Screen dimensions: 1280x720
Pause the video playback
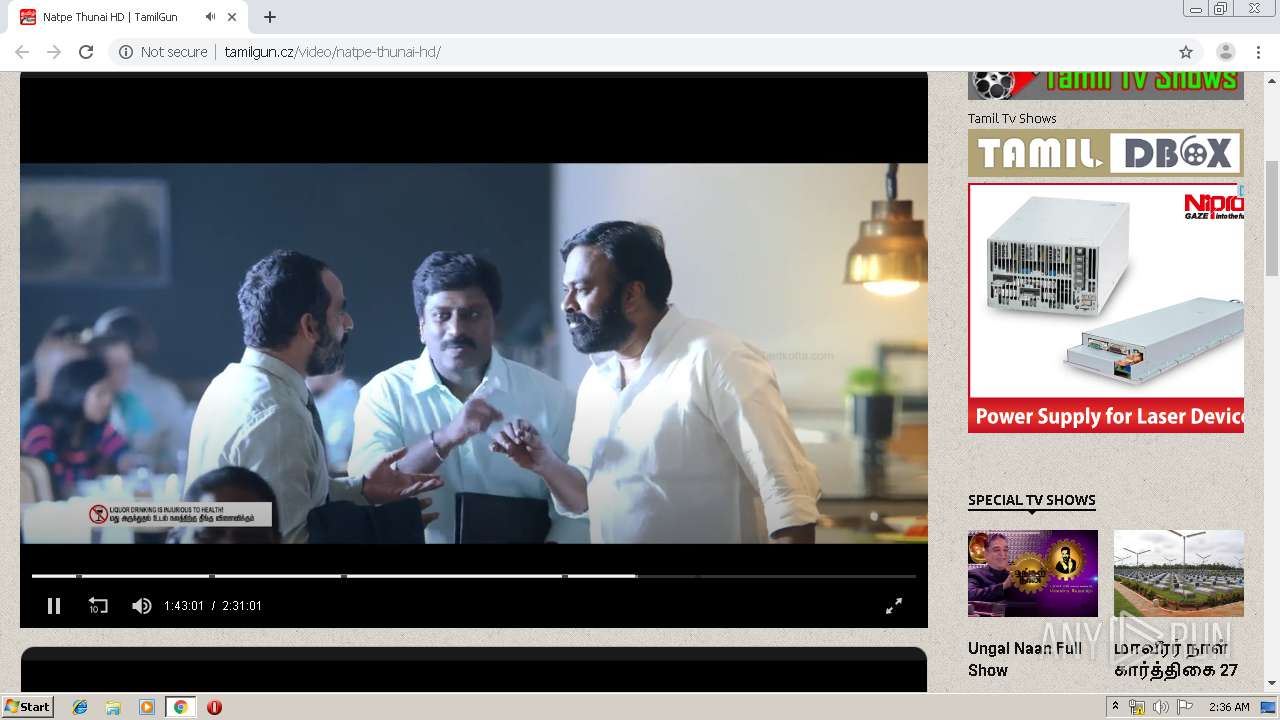point(54,605)
